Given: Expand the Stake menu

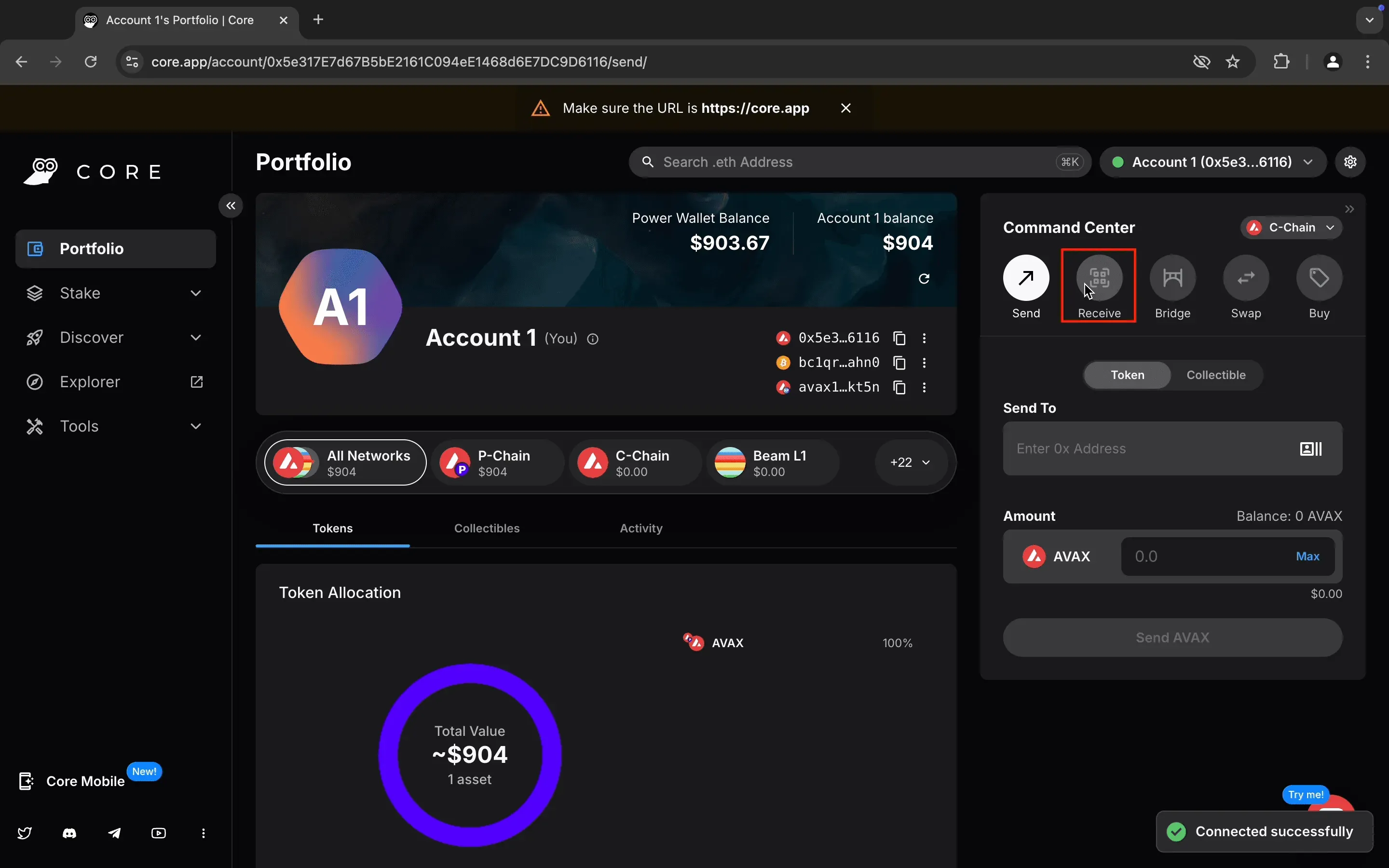Looking at the screenshot, I should click(x=115, y=293).
